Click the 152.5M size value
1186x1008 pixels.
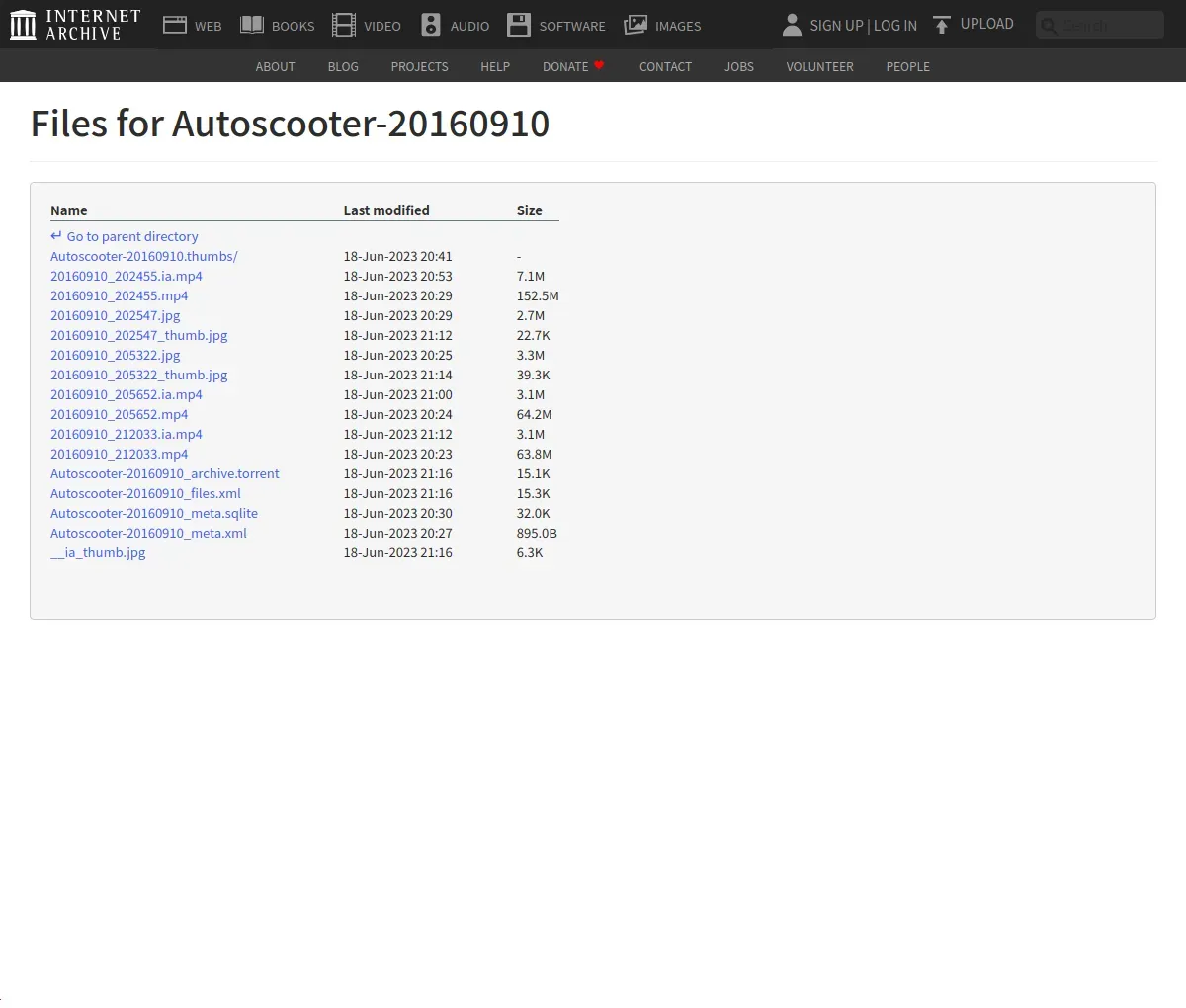point(538,295)
